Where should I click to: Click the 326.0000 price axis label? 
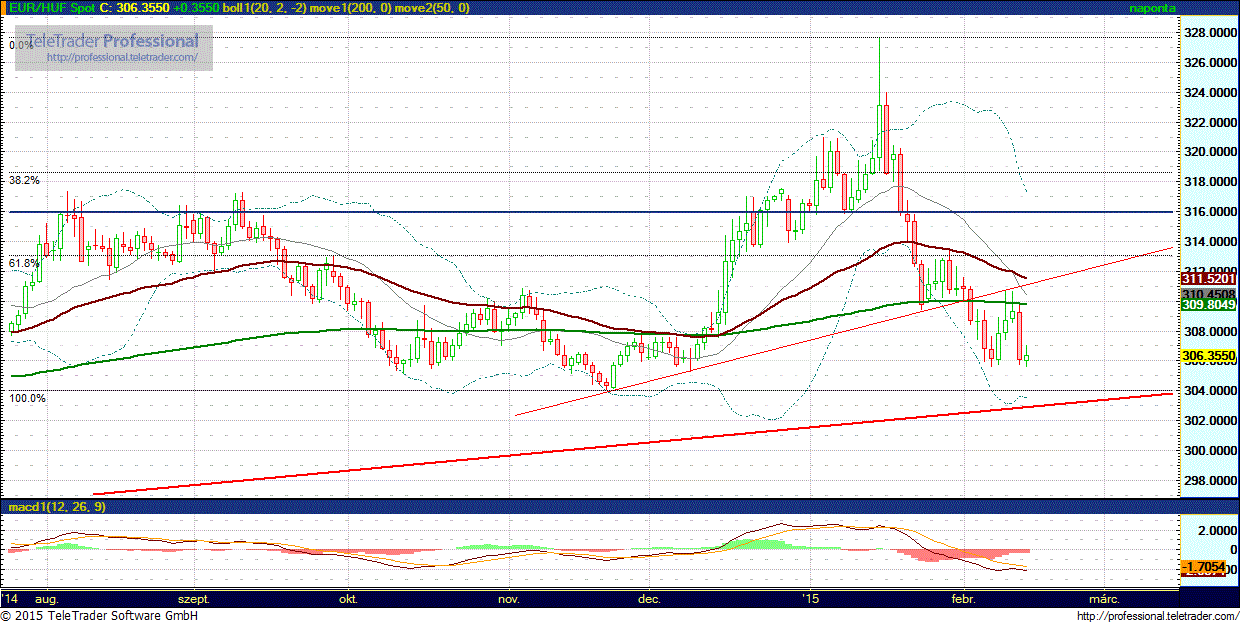[1209, 63]
